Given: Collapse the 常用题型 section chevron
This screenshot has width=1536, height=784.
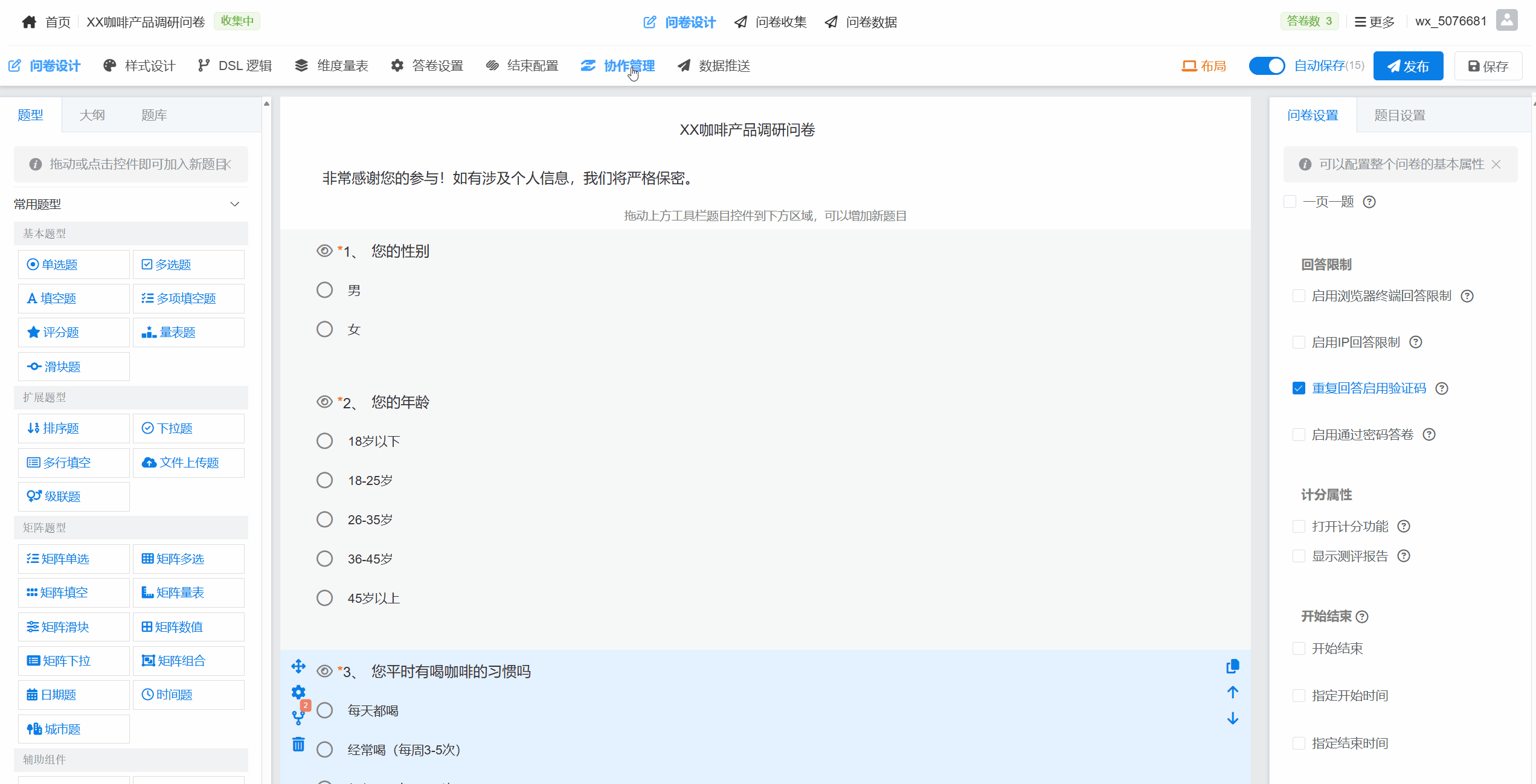Looking at the screenshot, I should pos(235,204).
